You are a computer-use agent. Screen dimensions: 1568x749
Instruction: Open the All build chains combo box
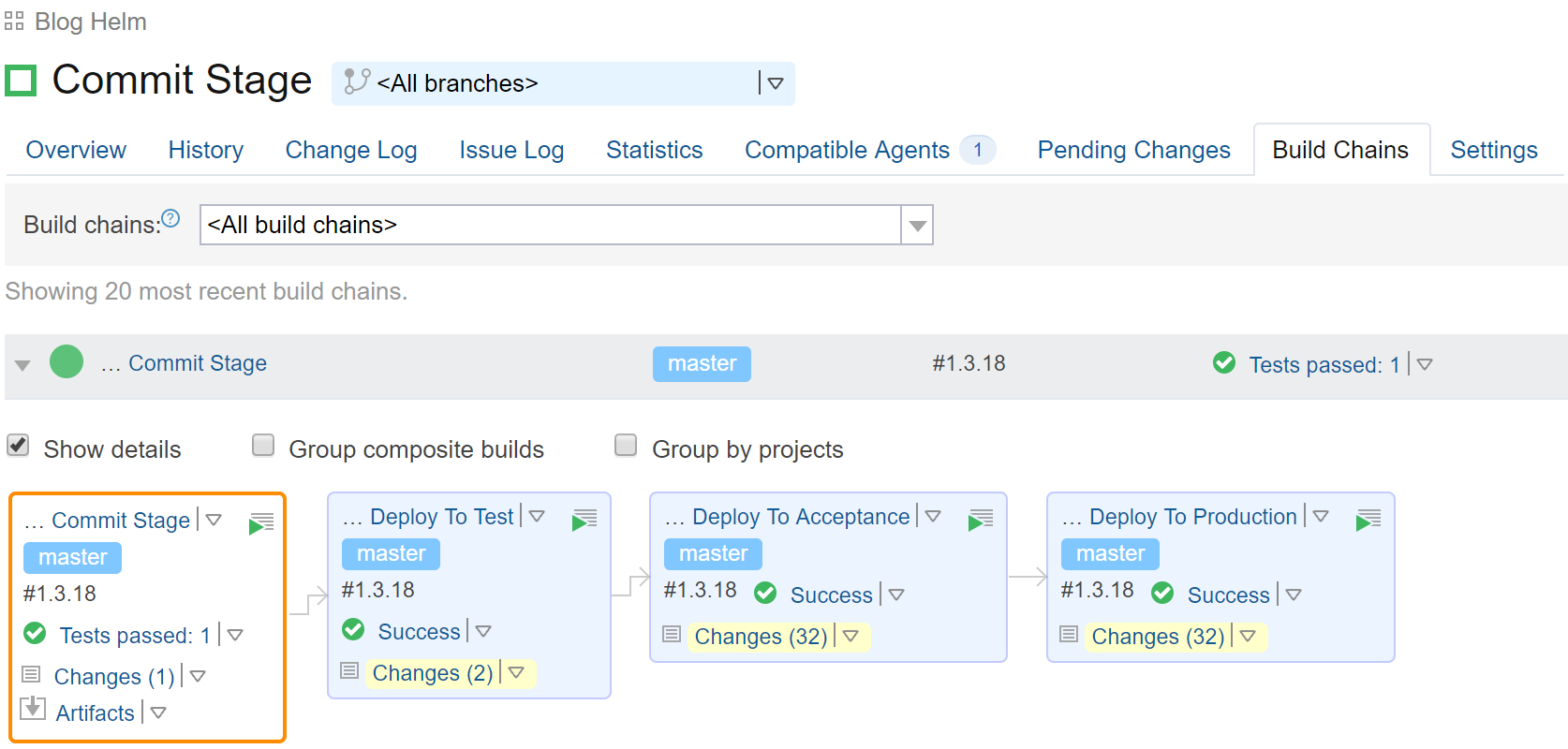tap(566, 225)
